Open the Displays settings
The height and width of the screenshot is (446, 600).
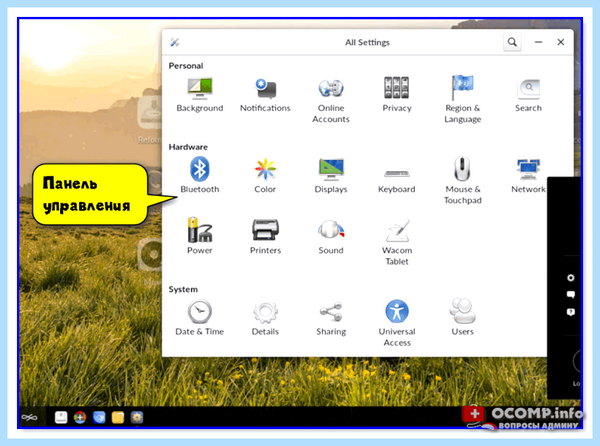coord(331,175)
